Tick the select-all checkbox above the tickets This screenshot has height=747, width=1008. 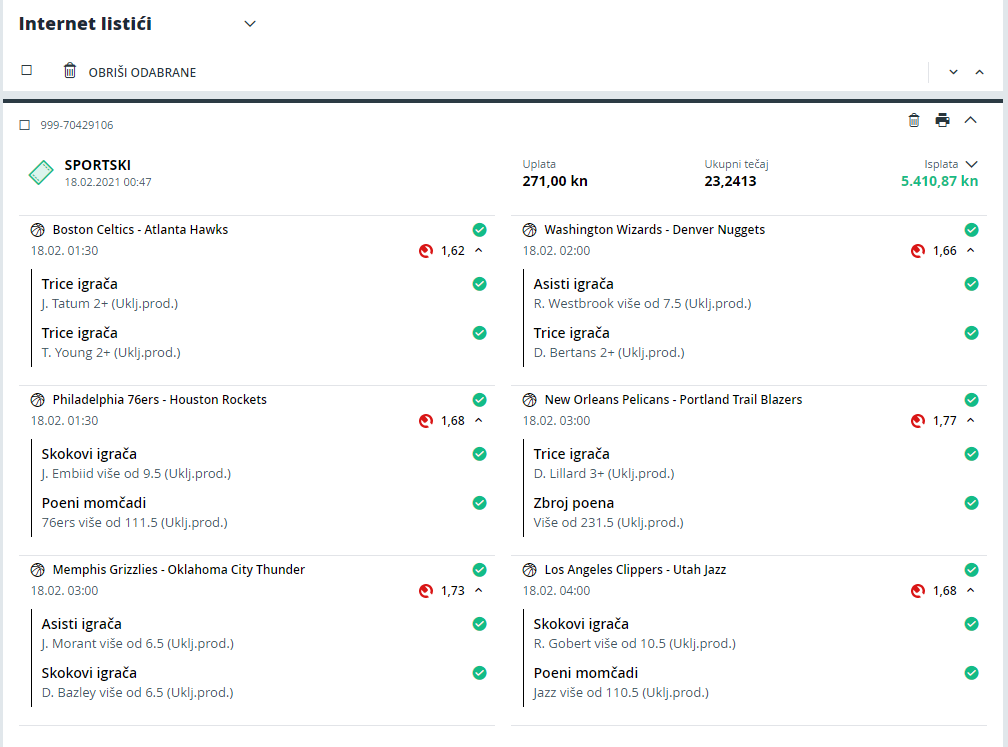(x=26, y=70)
